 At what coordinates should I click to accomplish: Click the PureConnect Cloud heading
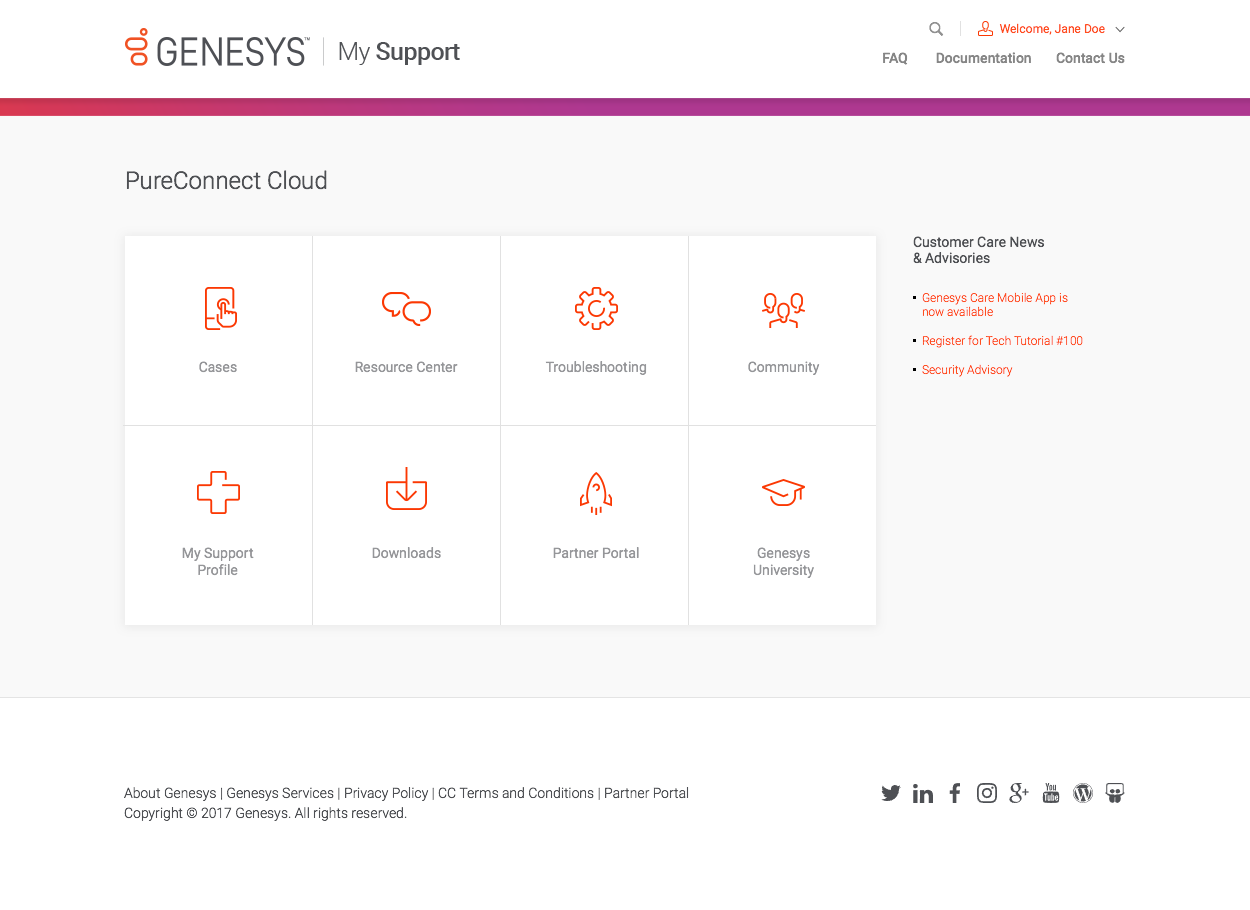tap(226, 181)
